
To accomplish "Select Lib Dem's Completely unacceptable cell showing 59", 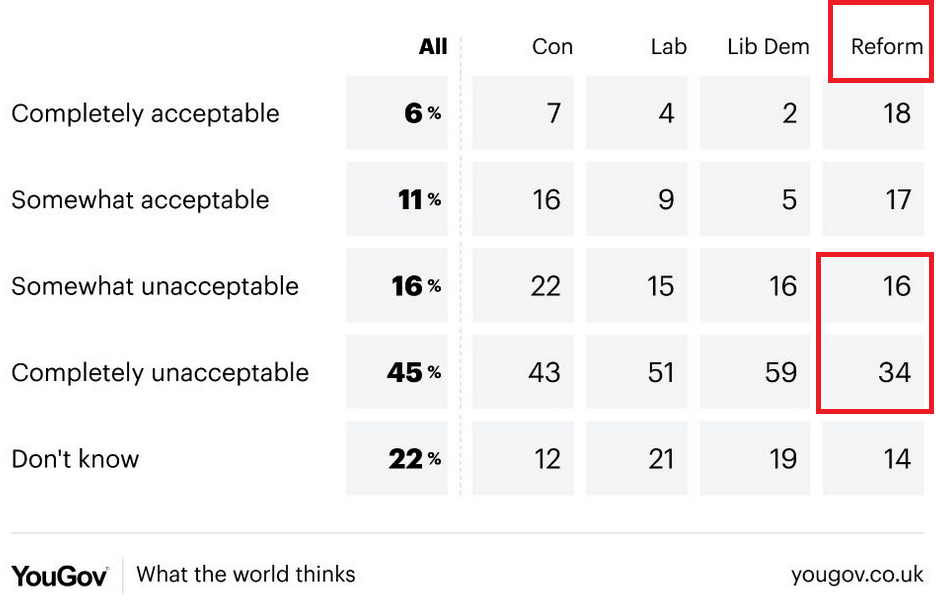I will point(750,373).
